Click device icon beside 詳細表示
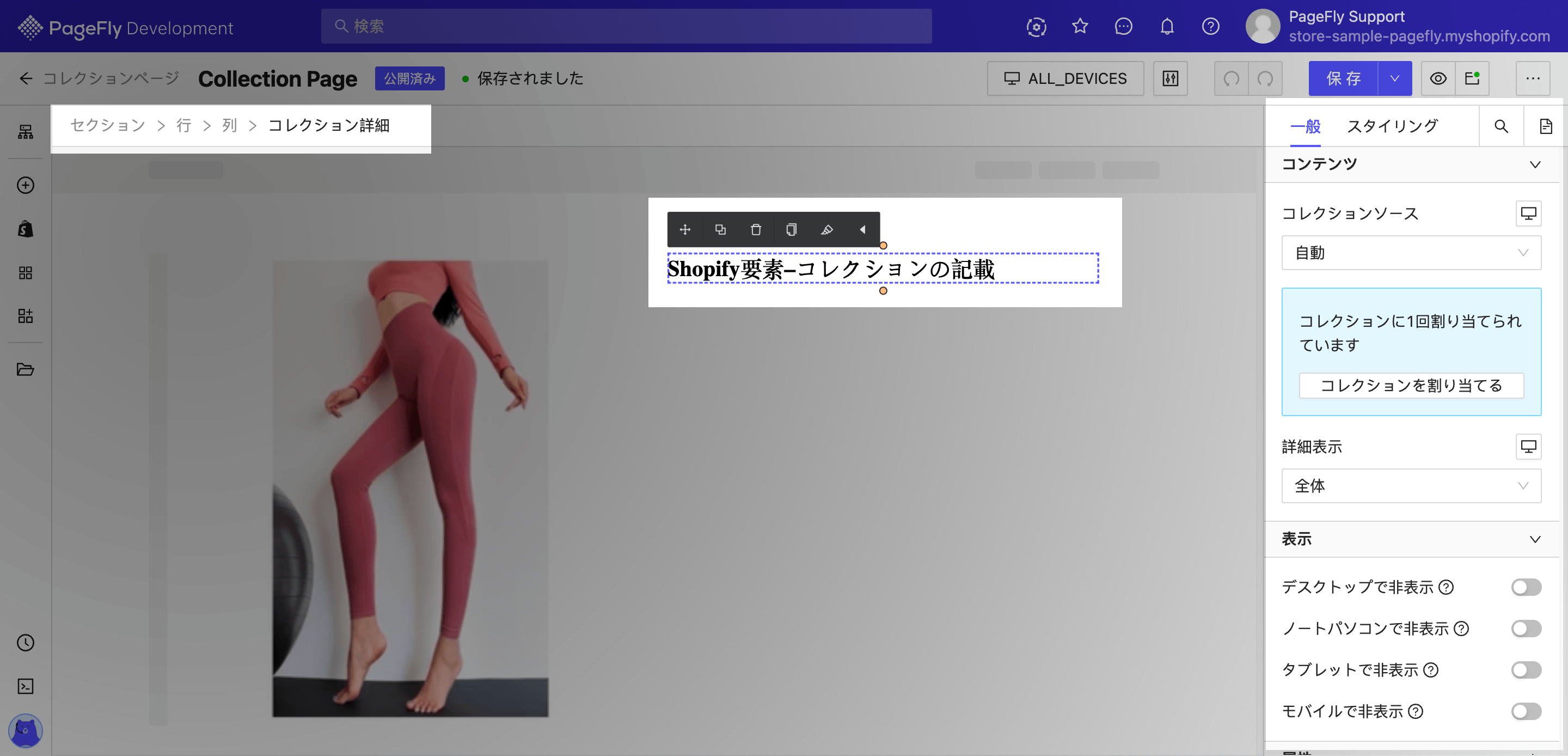The height and width of the screenshot is (756, 1568). (x=1528, y=447)
